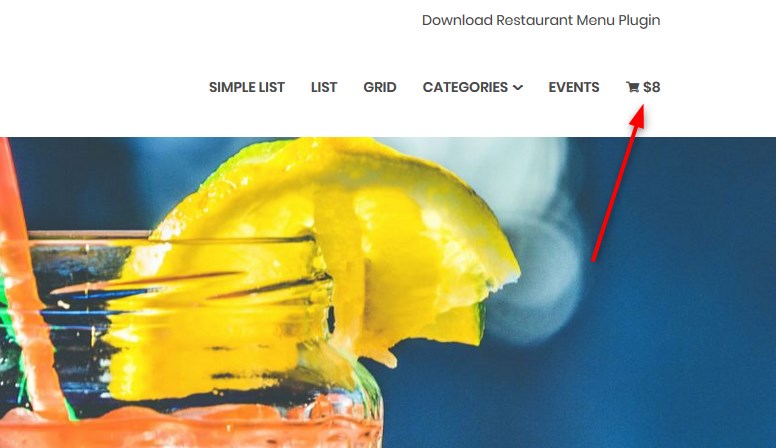This screenshot has height=448, width=776.
Task: Follow the Download Restaurant Menu Plugin link
Action: (541, 20)
